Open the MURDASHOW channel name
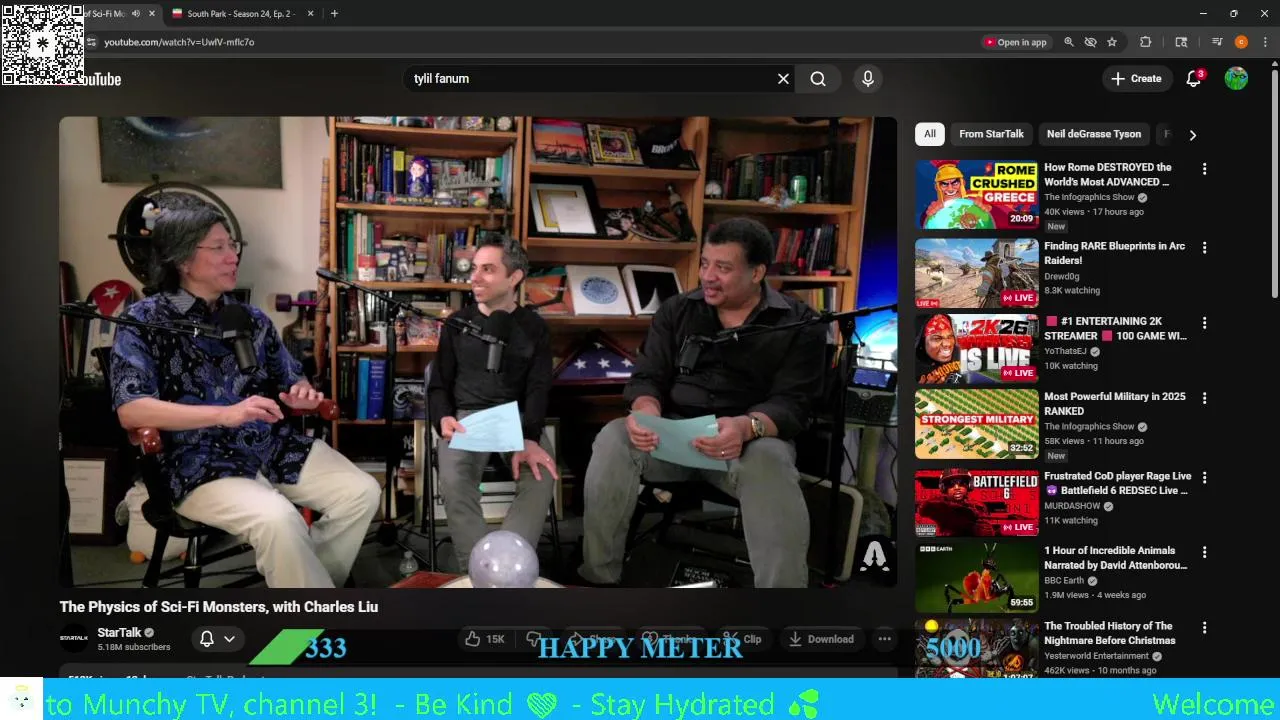 coord(1072,506)
